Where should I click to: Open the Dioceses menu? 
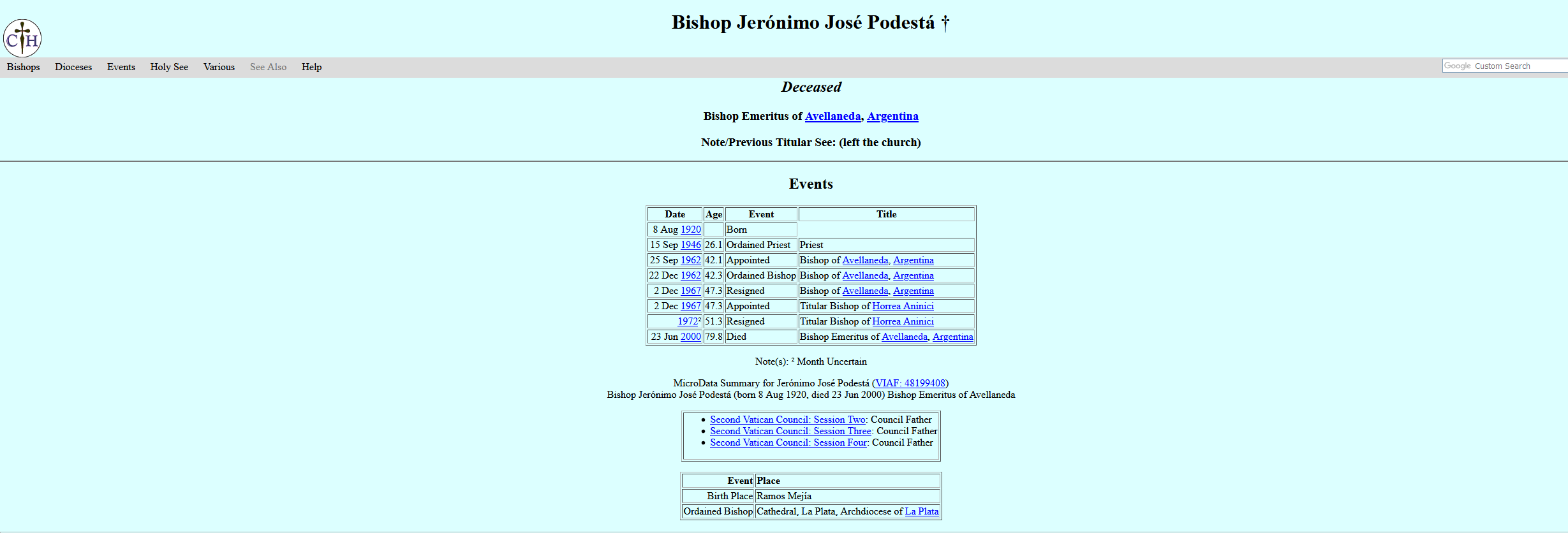tap(73, 67)
